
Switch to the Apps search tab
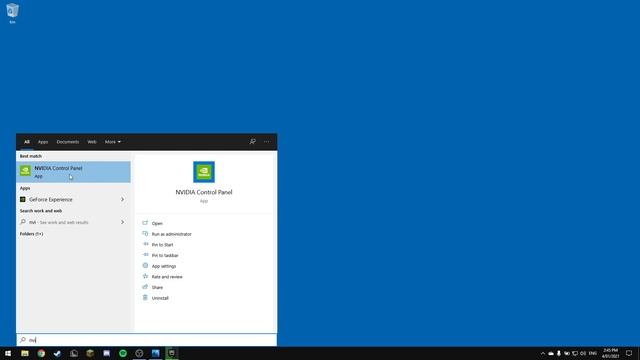point(43,142)
